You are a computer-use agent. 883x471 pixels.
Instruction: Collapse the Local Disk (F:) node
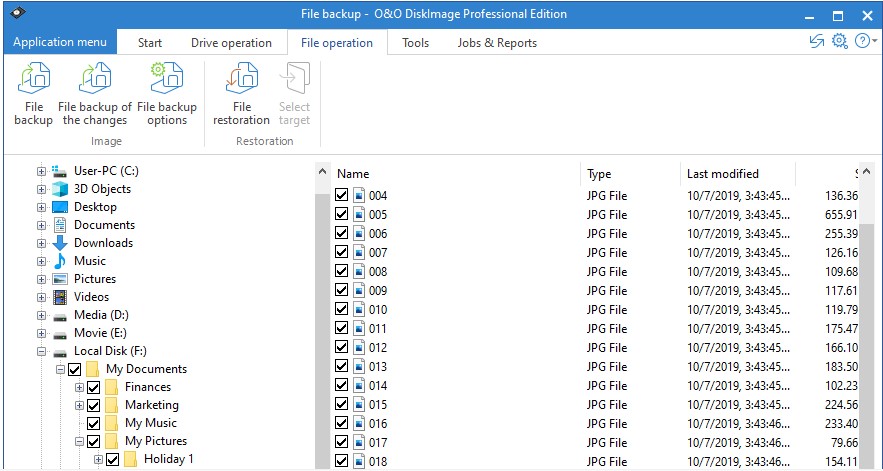coord(41,352)
